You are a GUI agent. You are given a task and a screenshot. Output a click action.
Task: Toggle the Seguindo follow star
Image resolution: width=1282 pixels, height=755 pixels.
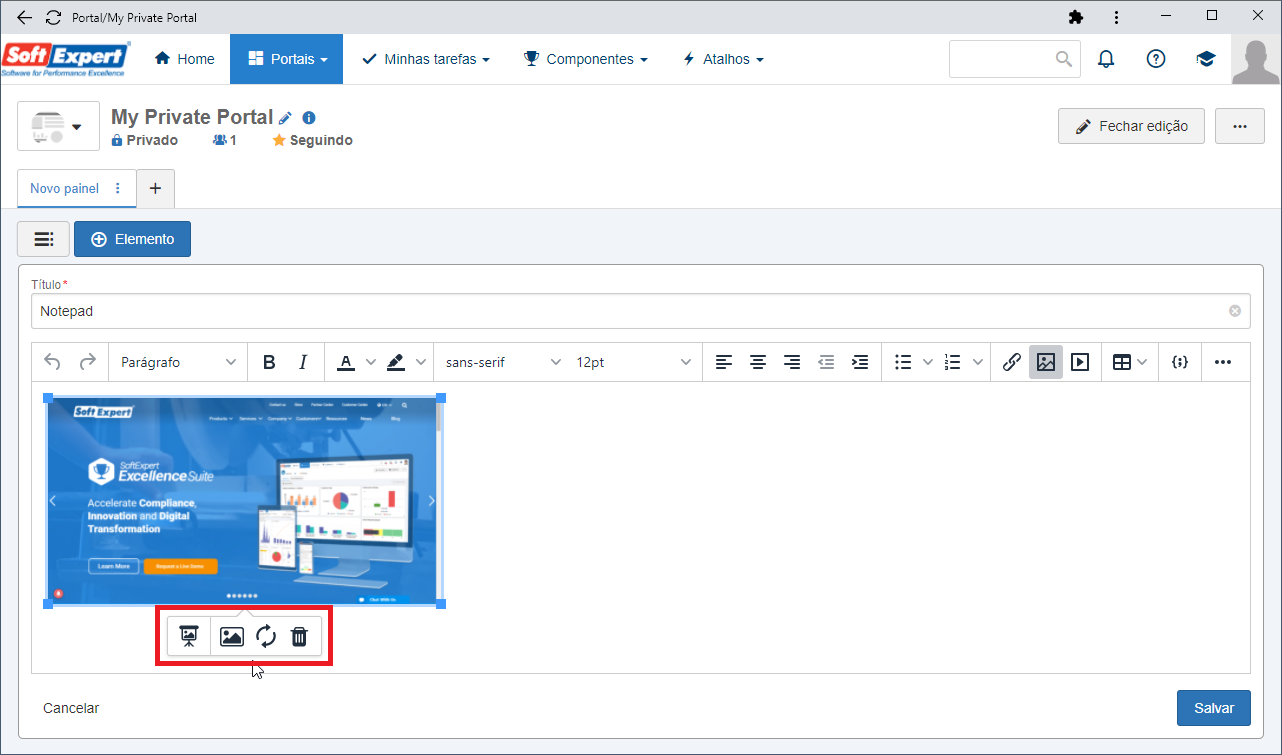point(279,140)
